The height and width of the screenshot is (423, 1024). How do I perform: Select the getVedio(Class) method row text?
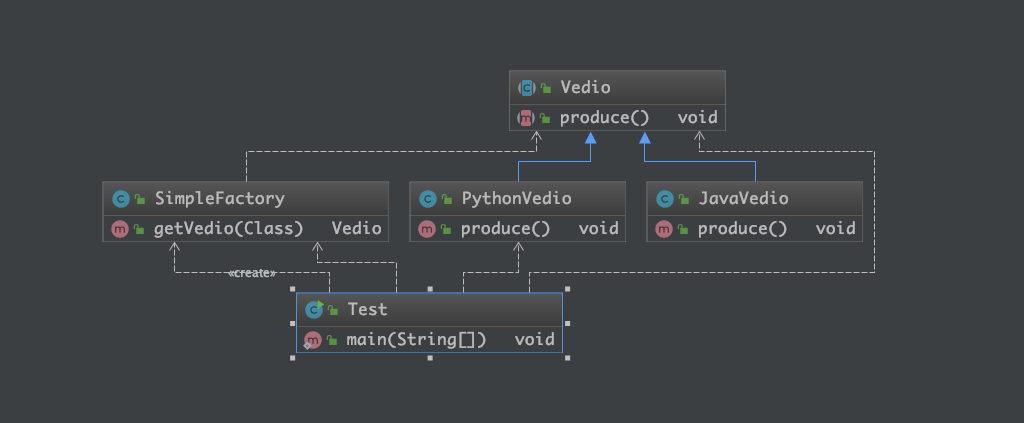(x=228, y=229)
